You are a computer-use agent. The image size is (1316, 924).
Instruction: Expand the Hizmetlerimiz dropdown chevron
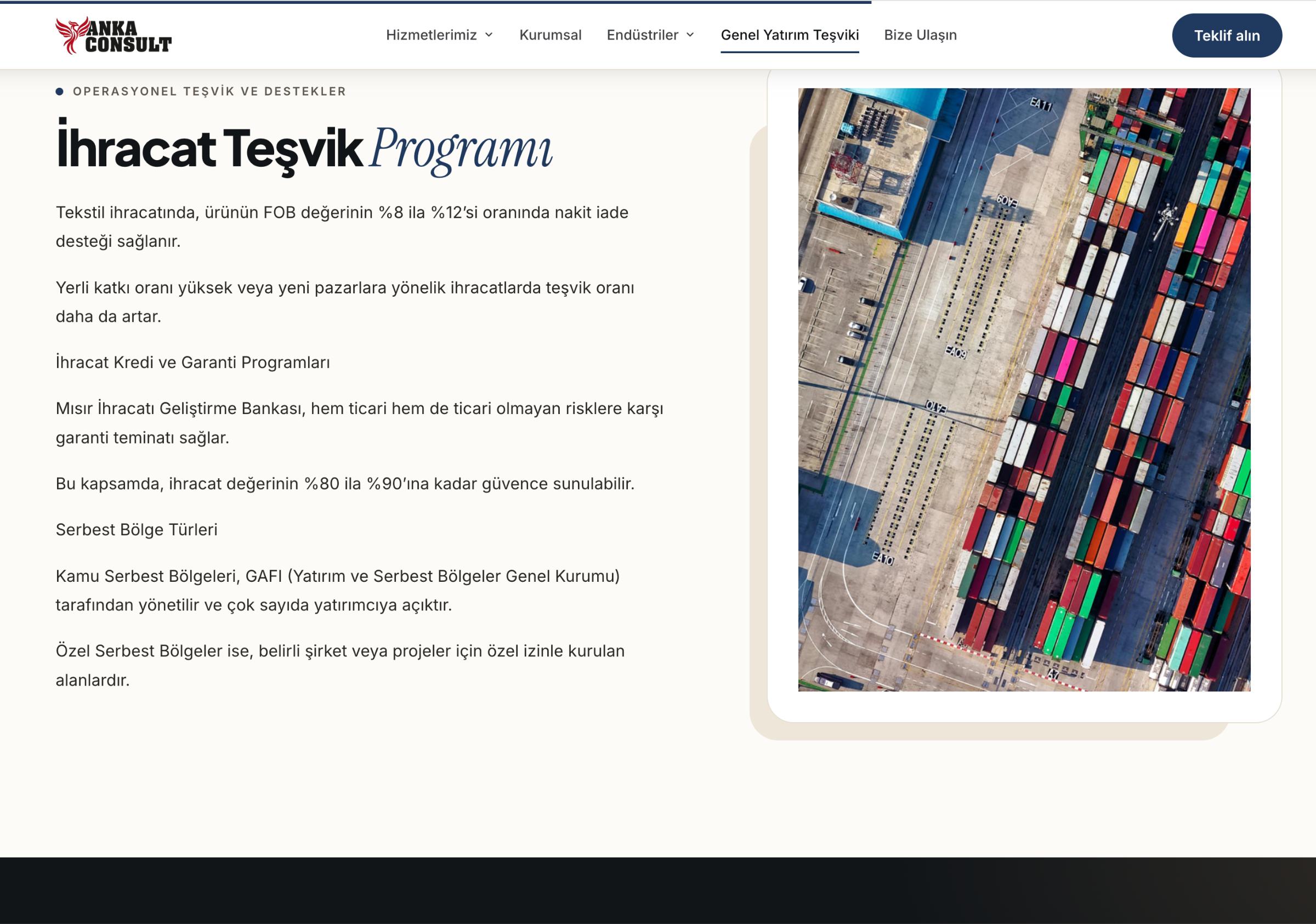tap(489, 35)
